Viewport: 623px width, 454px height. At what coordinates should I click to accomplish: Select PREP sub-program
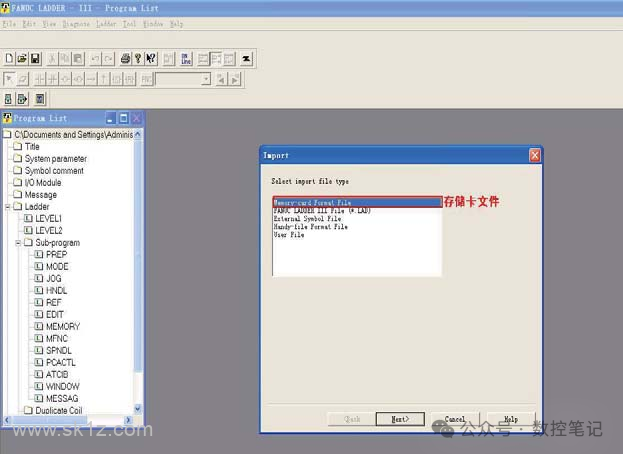[x=56, y=255]
